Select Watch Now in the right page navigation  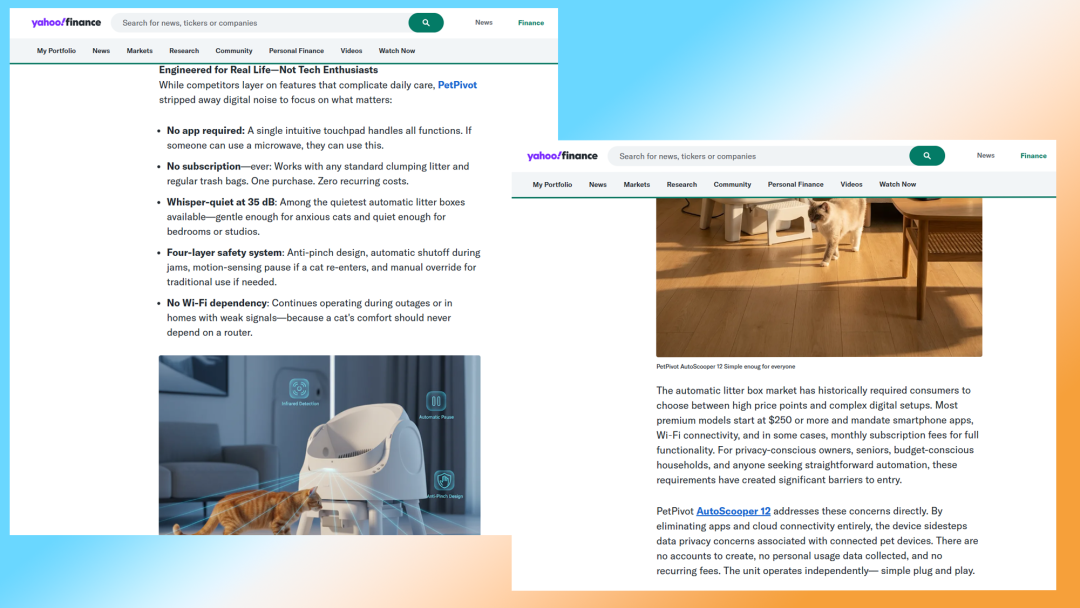point(897,185)
